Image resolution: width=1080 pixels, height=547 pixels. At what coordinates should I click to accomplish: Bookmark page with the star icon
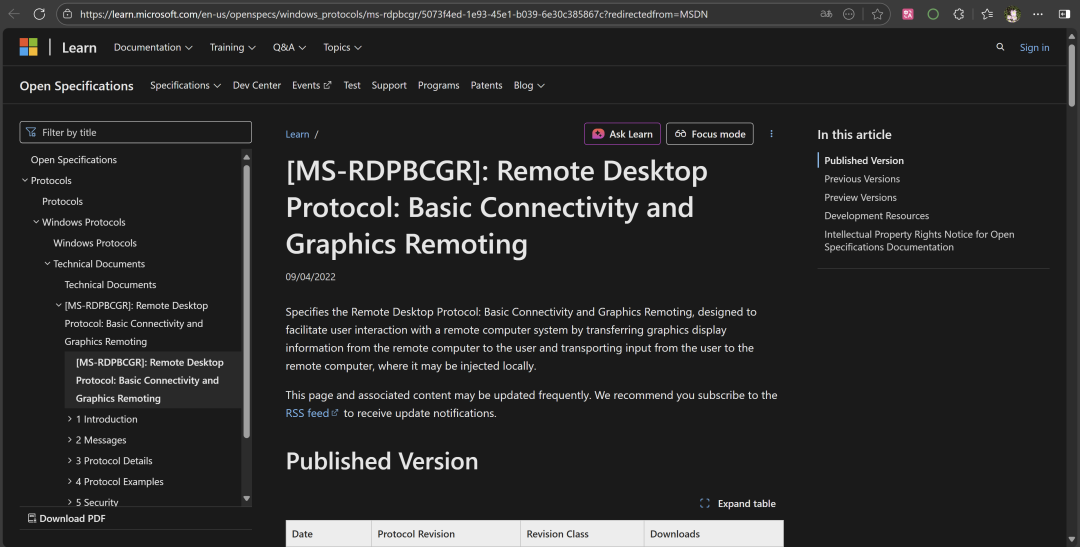pos(878,14)
